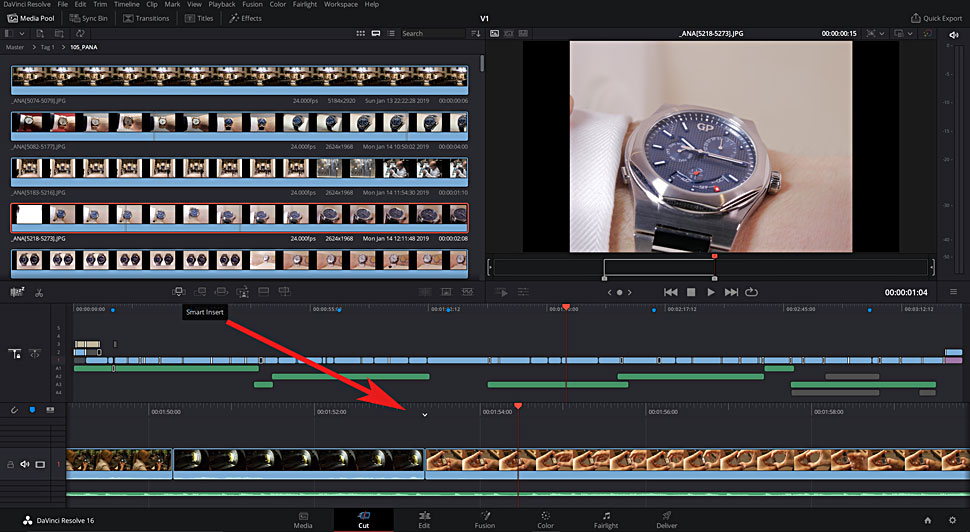Click the Source Overwrite icon

pyautogui.click(x=285, y=292)
